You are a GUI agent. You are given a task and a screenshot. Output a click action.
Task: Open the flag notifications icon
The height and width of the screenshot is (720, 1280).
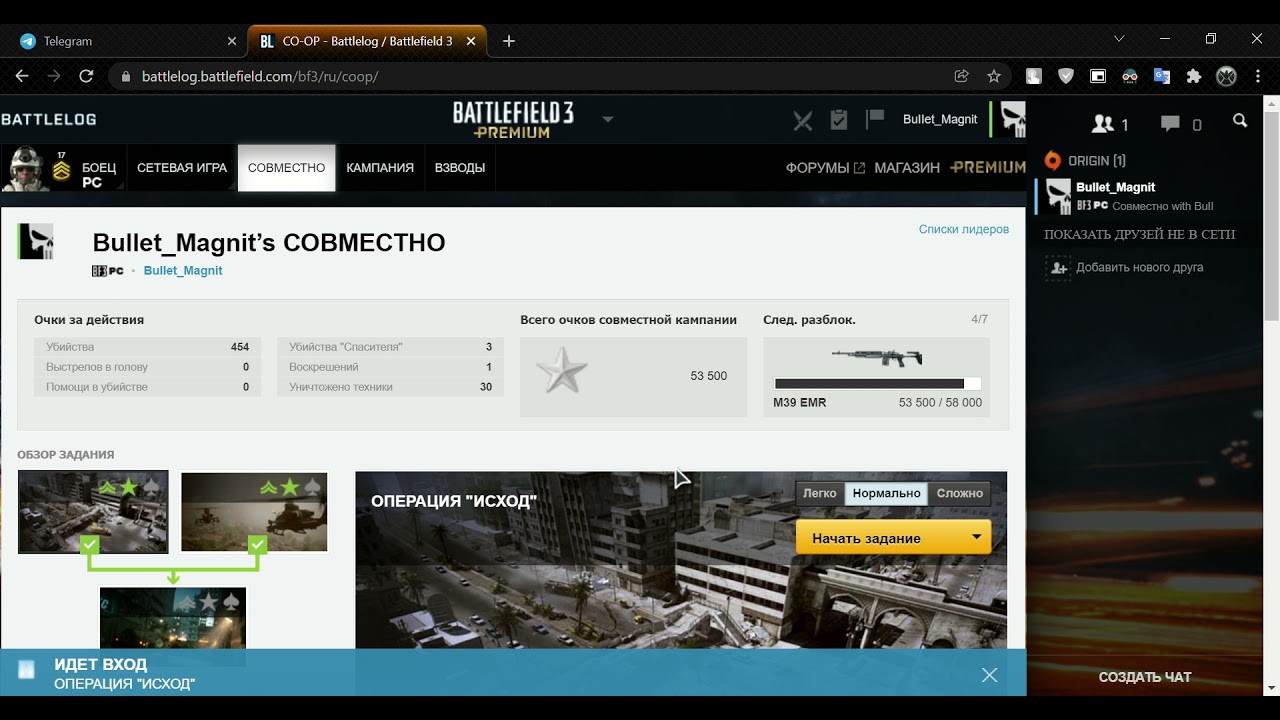click(x=875, y=119)
